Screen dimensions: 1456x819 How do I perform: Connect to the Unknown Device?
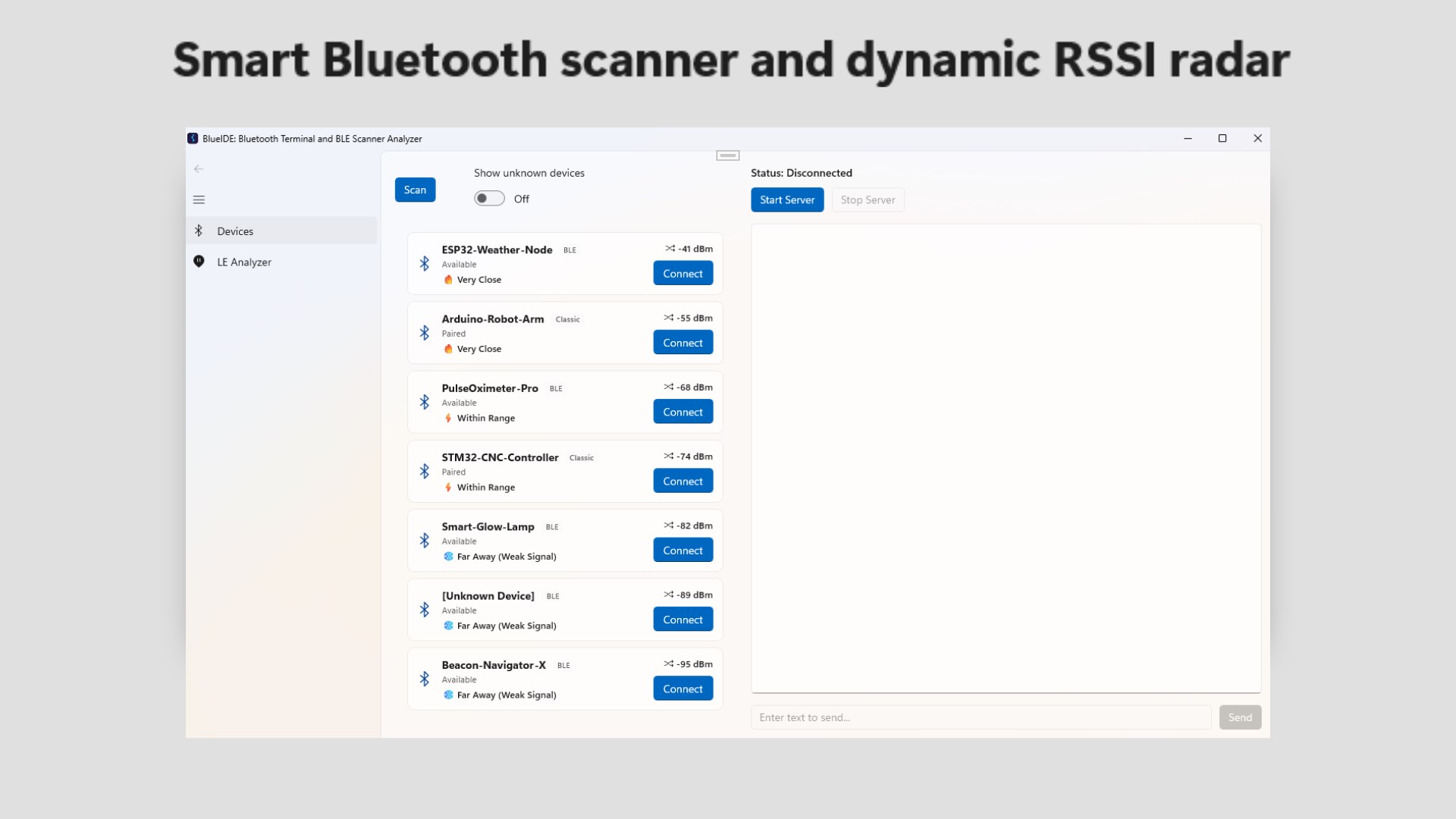682,620
